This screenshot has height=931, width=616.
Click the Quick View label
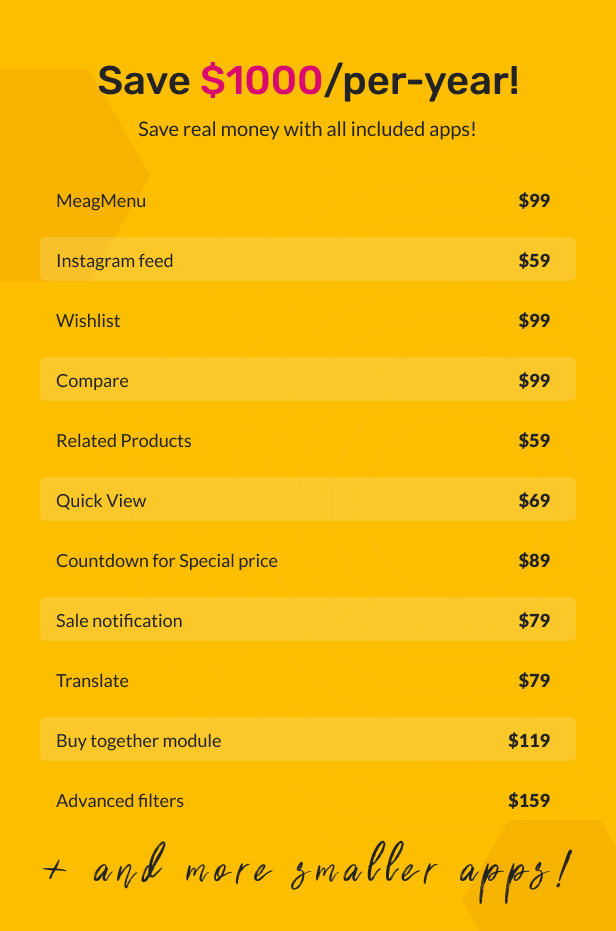point(101,501)
